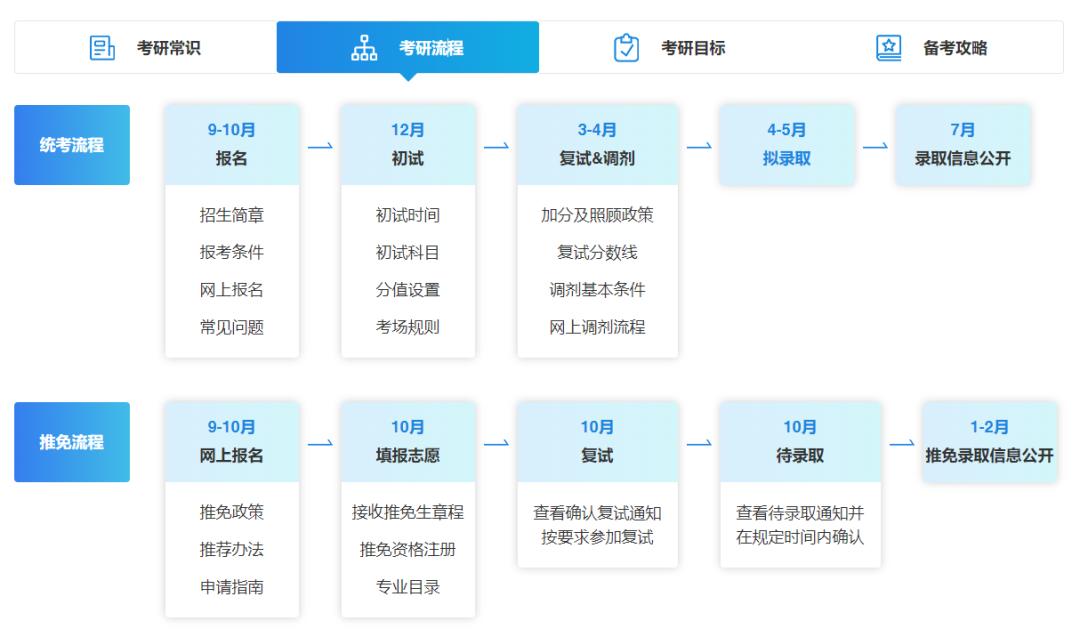Open the 专业目录 link
Screen dimensions: 1080x629
coord(408,586)
